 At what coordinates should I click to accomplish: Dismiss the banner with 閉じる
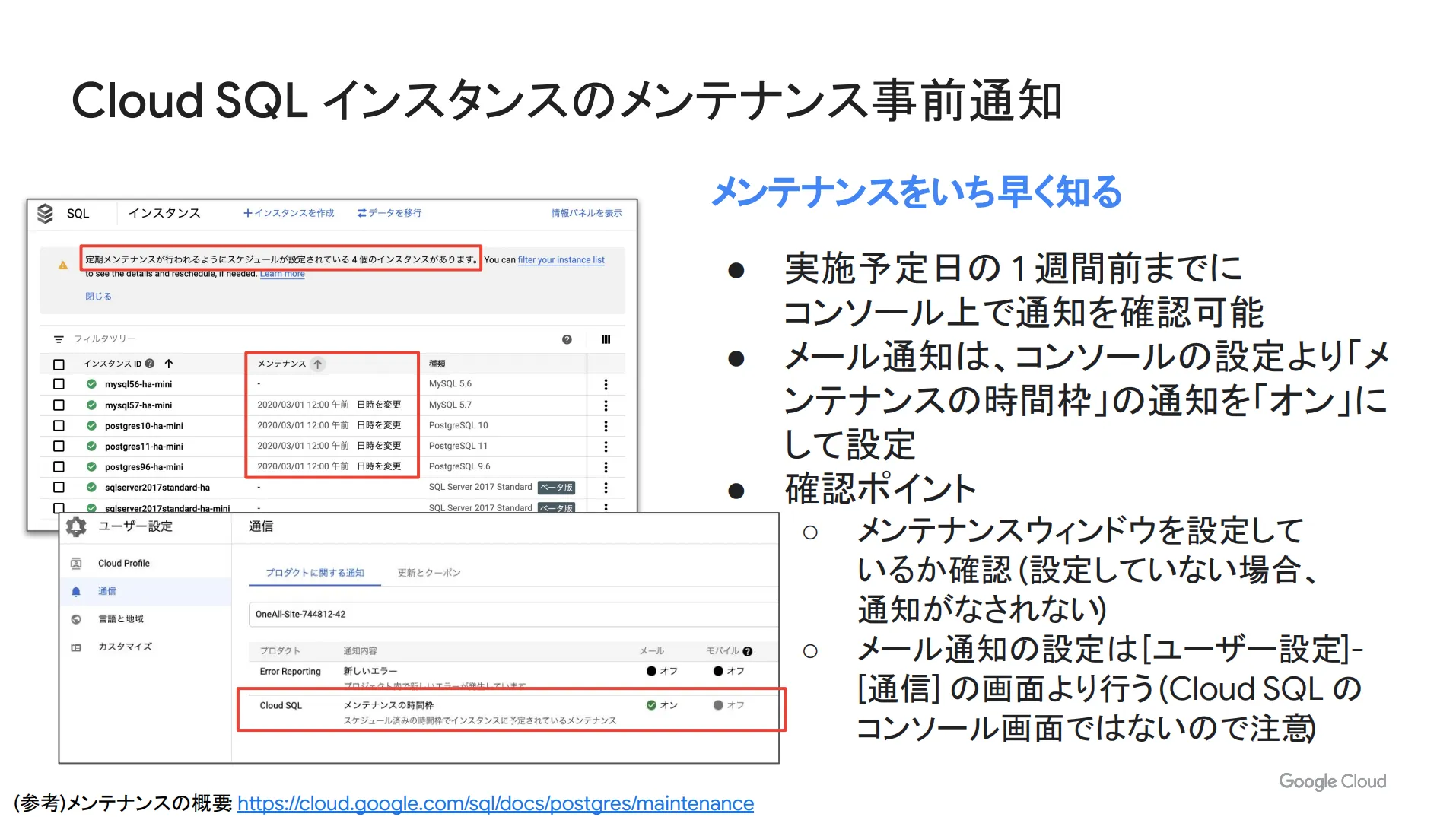(98, 297)
